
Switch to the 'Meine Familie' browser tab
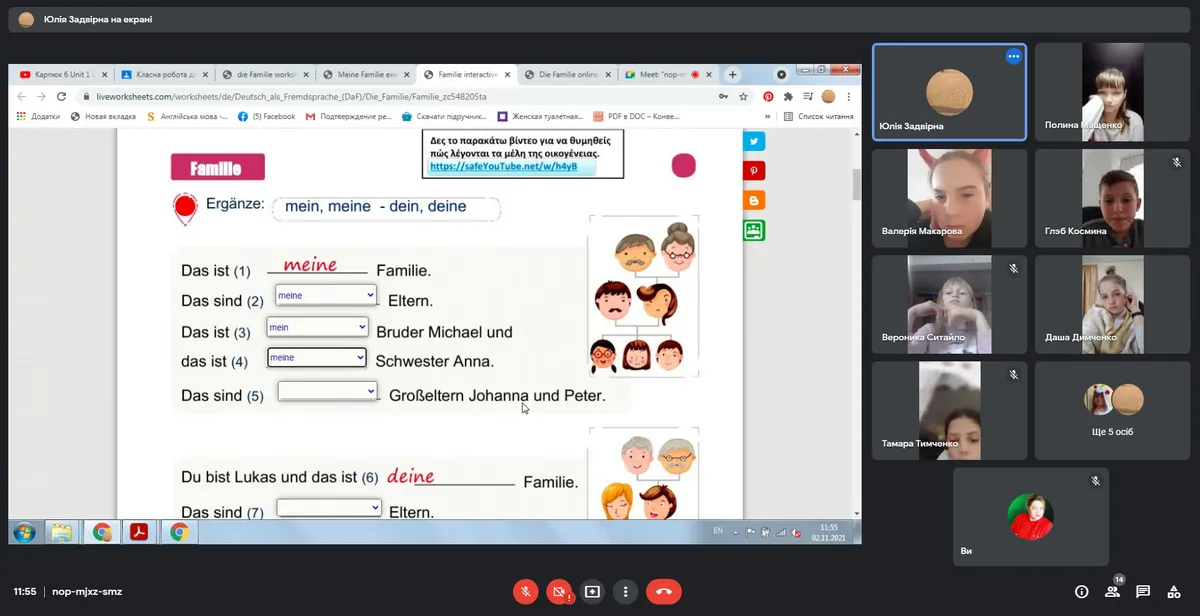(x=364, y=74)
